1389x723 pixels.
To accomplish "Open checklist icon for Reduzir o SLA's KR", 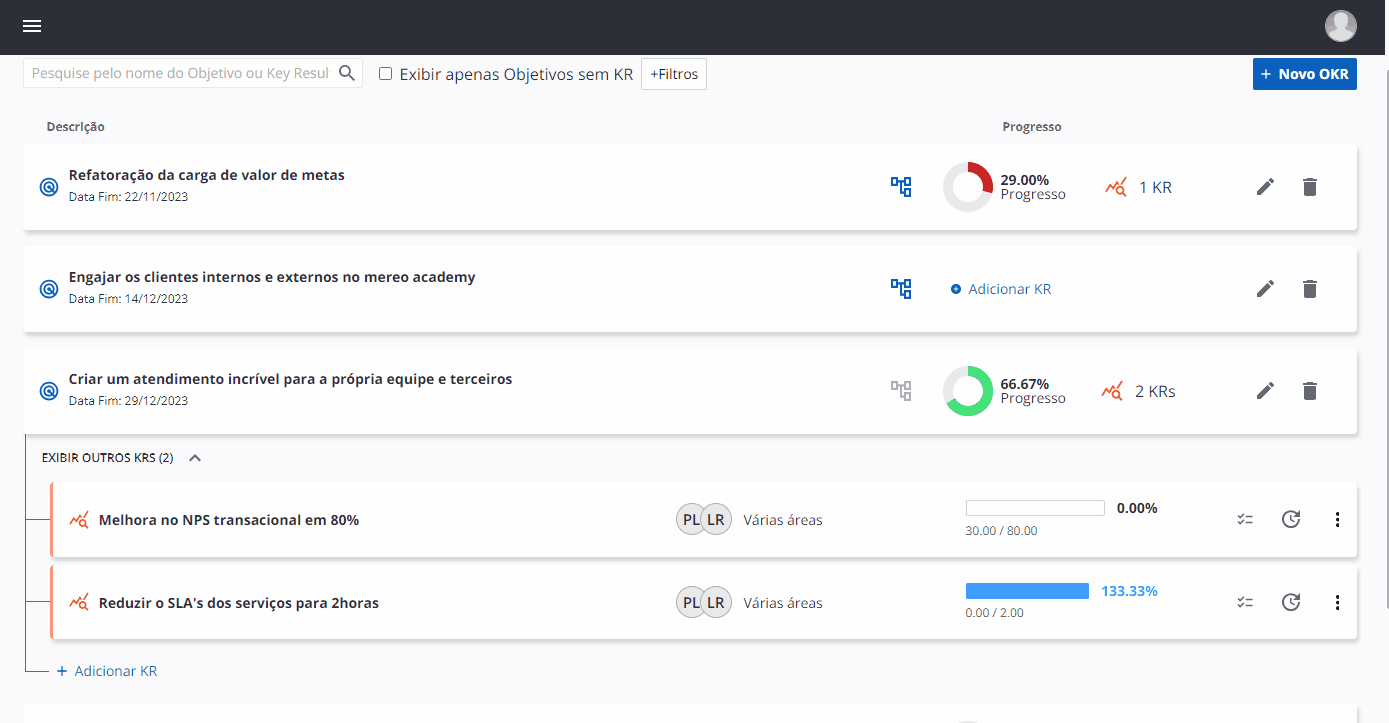I will pos(1245,602).
